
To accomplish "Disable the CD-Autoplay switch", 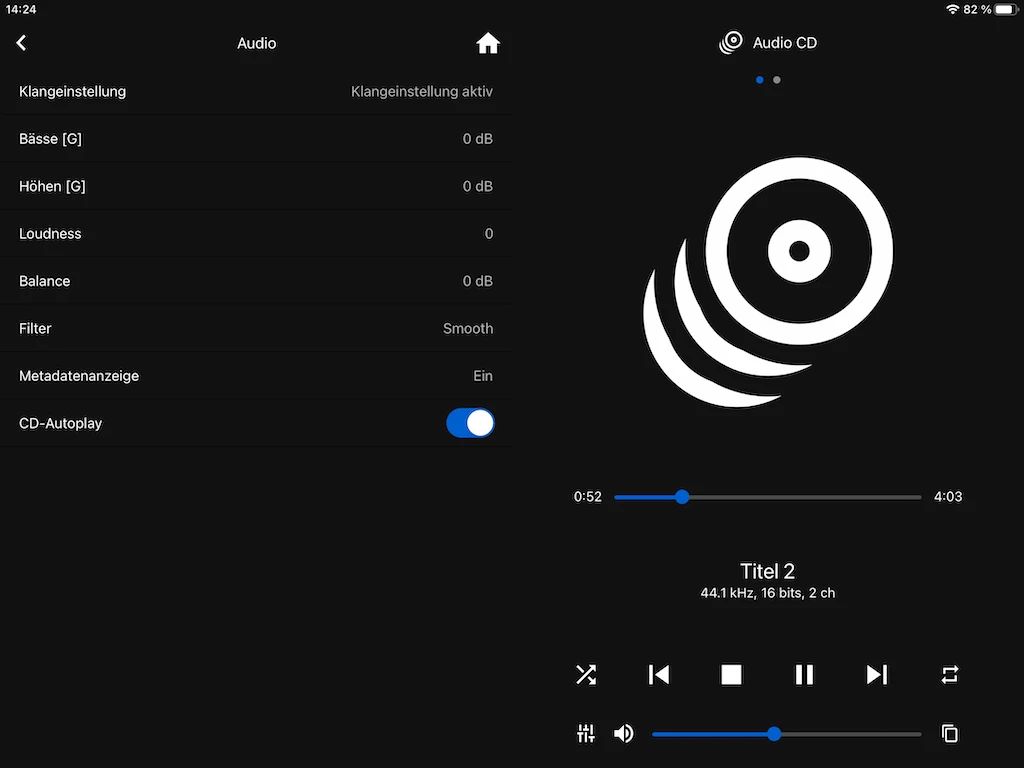I will 470,423.
